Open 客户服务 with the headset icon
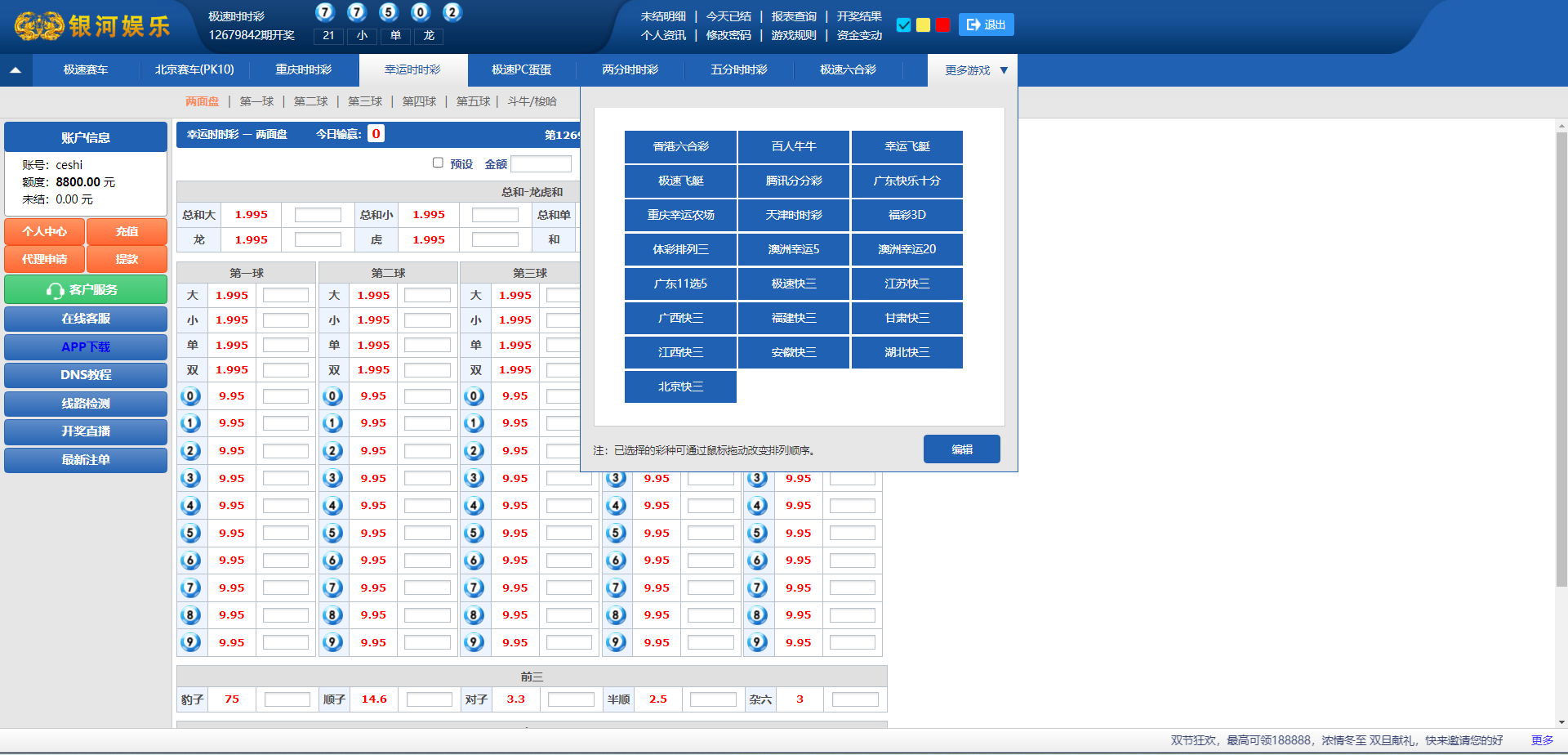Image resolution: width=1568 pixels, height=755 pixels. tap(85, 290)
